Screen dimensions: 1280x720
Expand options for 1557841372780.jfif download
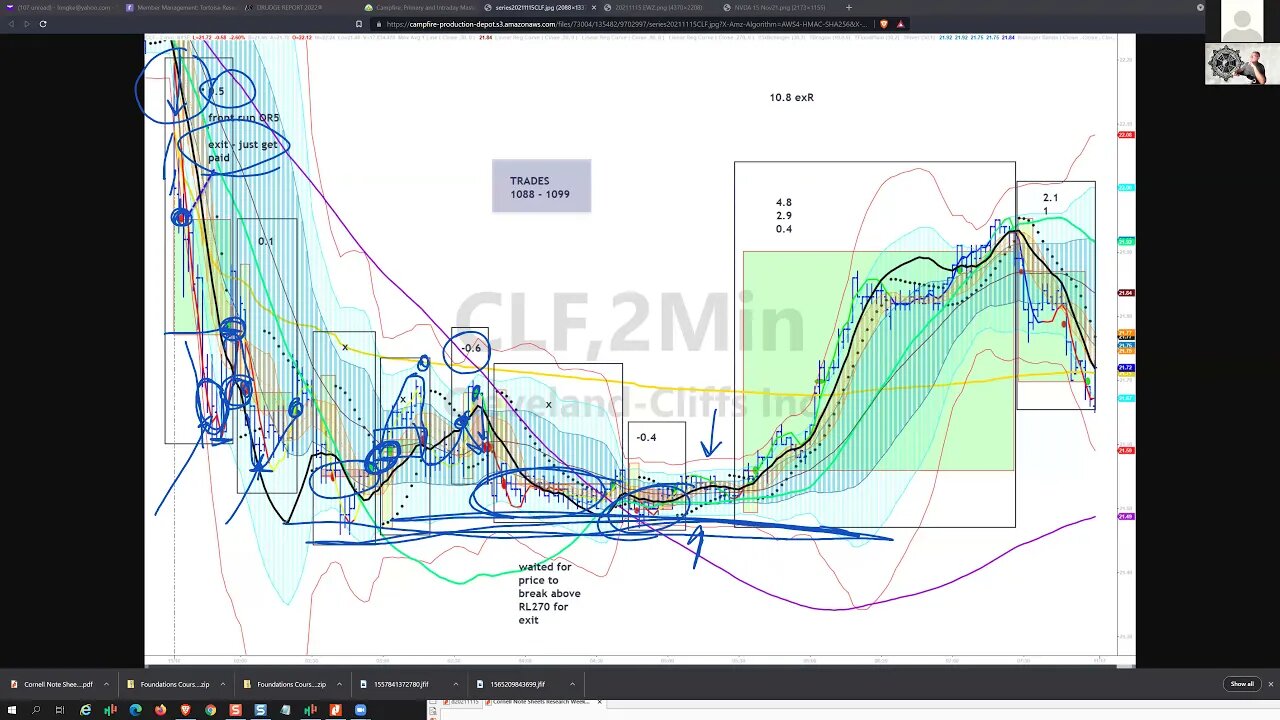456,684
